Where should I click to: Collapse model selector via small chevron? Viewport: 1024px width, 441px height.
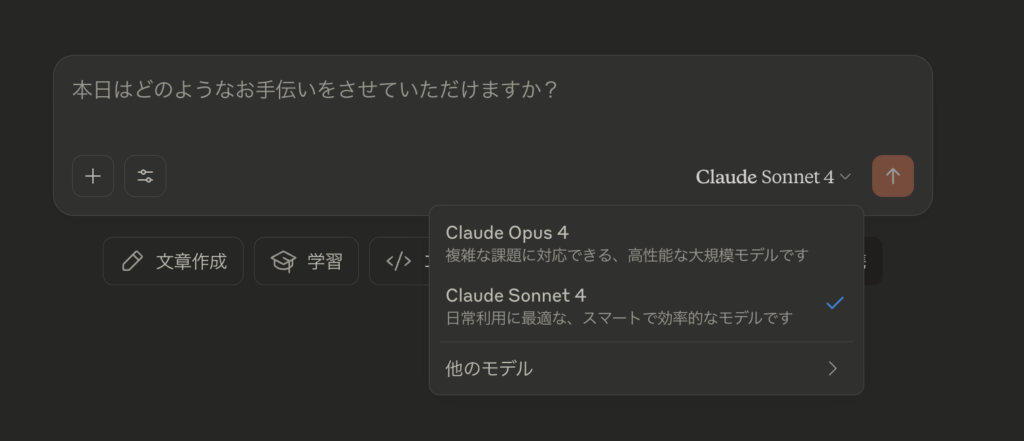click(845, 176)
